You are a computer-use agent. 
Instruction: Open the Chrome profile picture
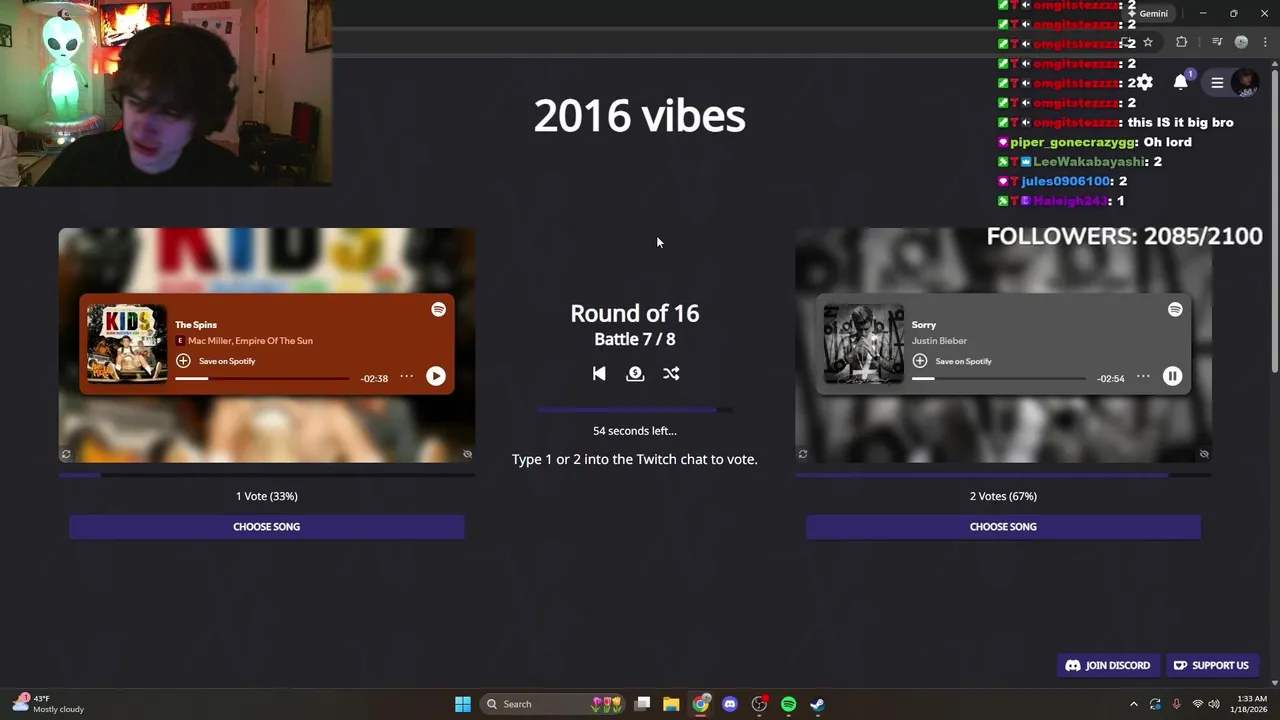coord(1241,42)
